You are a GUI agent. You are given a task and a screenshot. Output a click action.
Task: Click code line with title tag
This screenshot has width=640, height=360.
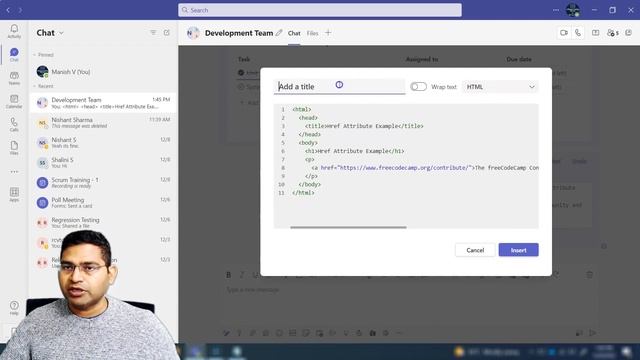[364, 126]
